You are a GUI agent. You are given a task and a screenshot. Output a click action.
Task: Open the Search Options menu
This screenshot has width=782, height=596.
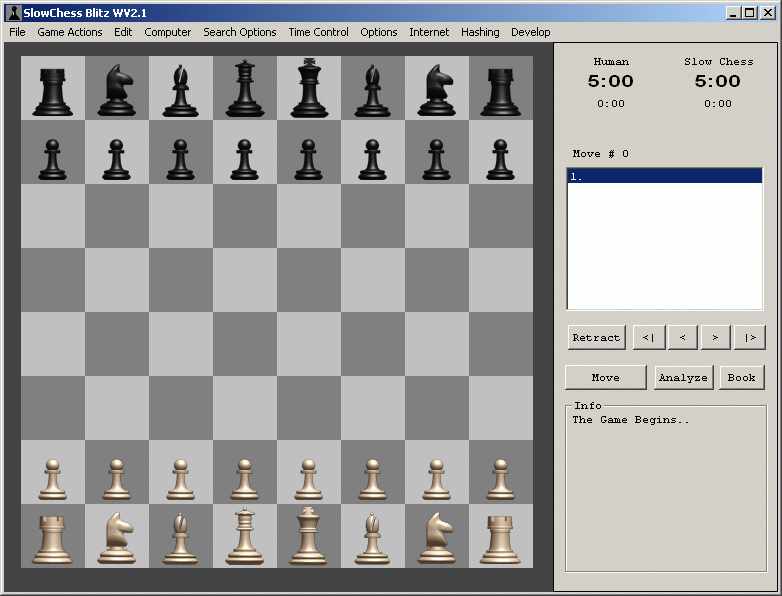coord(239,32)
